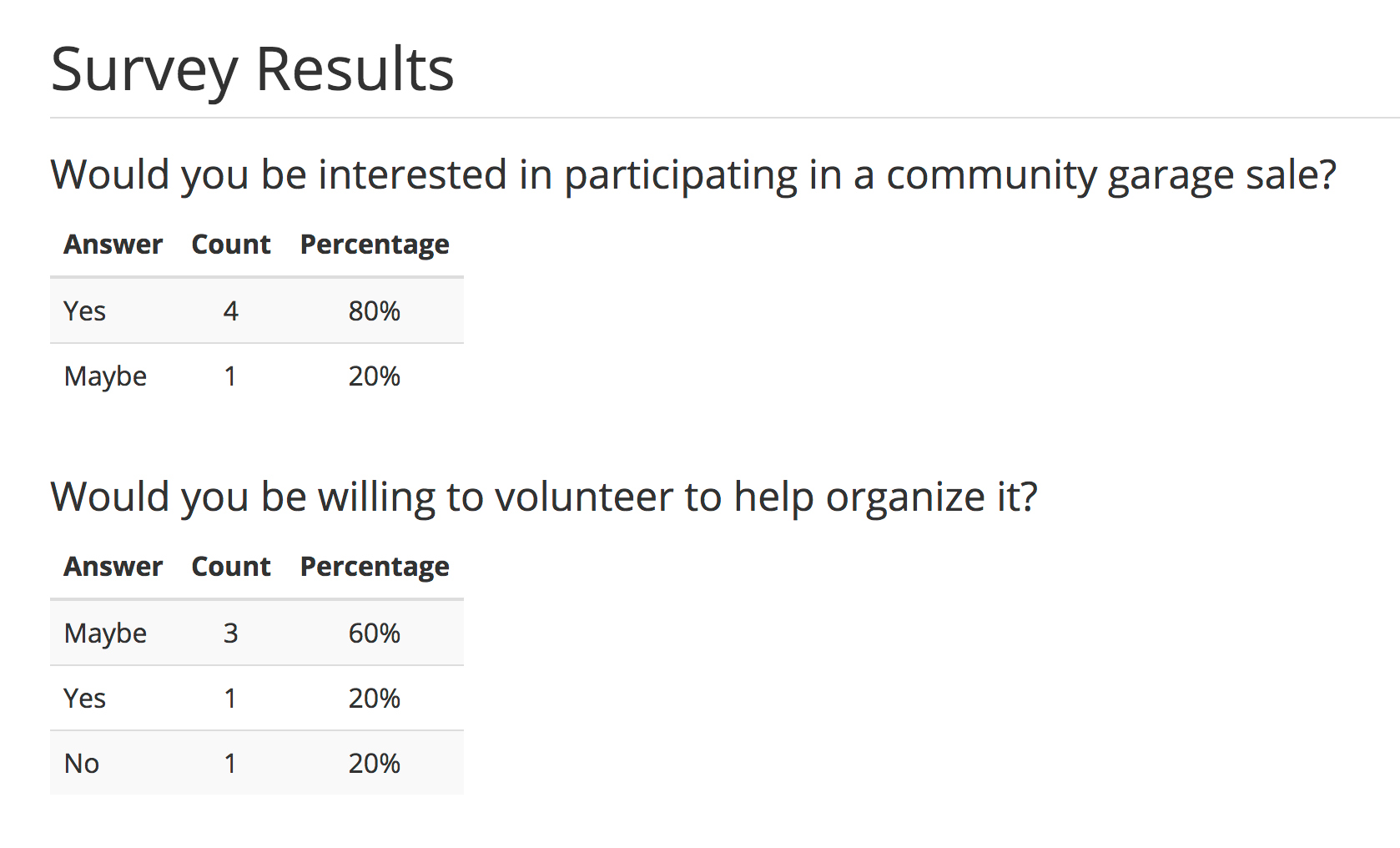Screen dimensions: 1400x848
Task: Click the count value 4
Action: (231, 311)
